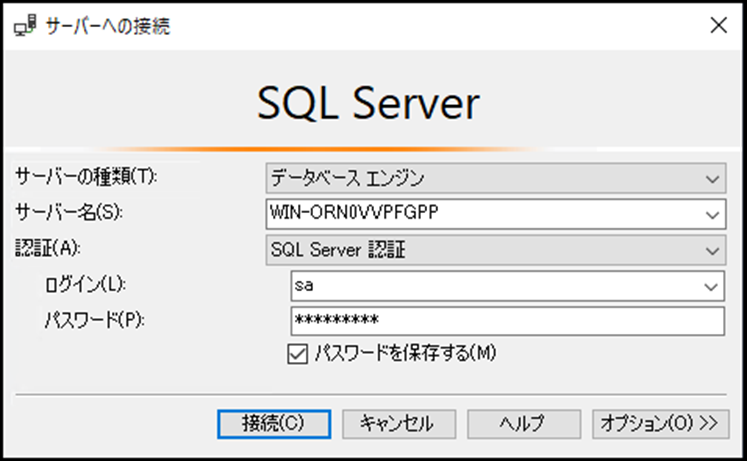Focus the パスワード input field
Image resolution: width=747 pixels, height=461 pixels.
(507, 321)
